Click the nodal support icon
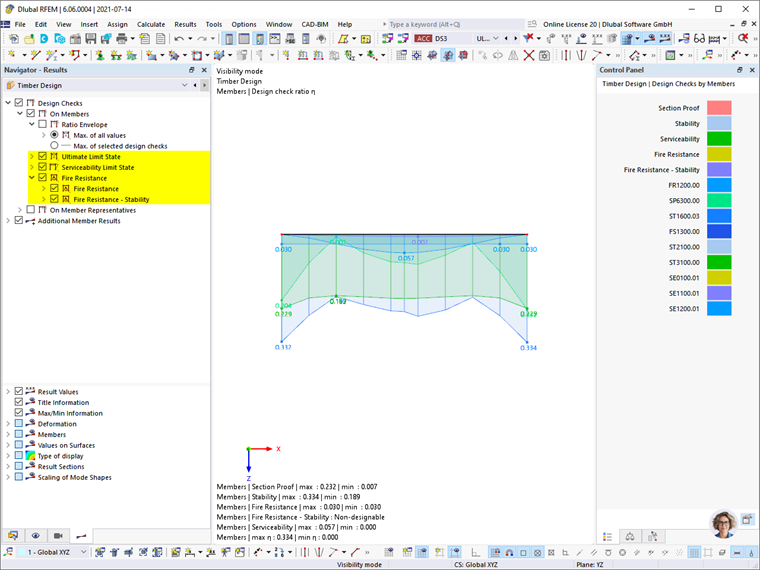760x570 pixels. (99, 56)
